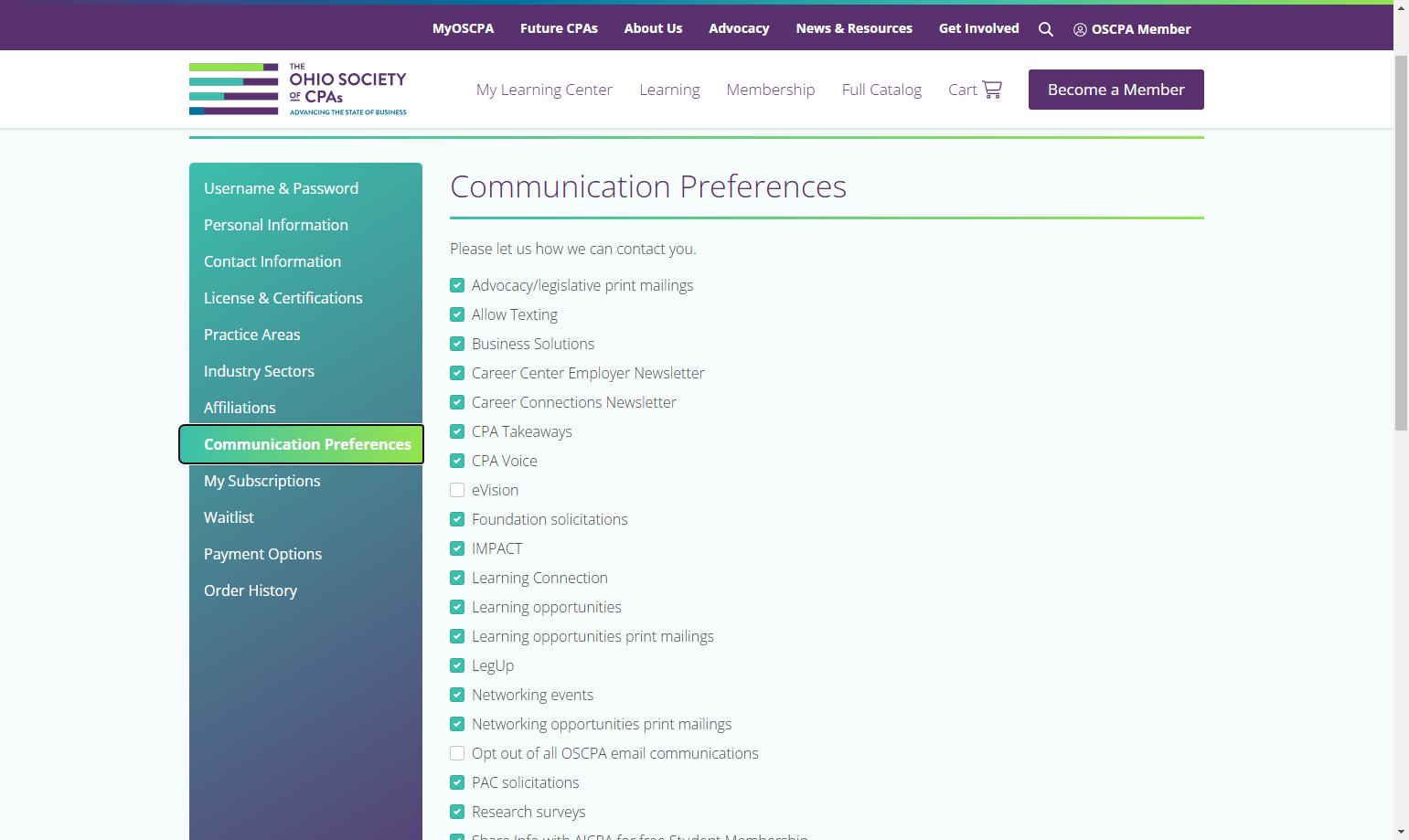The height and width of the screenshot is (840, 1409).
Task: Uncheck CPA Takeaways checkbox
Action: coord(457,431)
